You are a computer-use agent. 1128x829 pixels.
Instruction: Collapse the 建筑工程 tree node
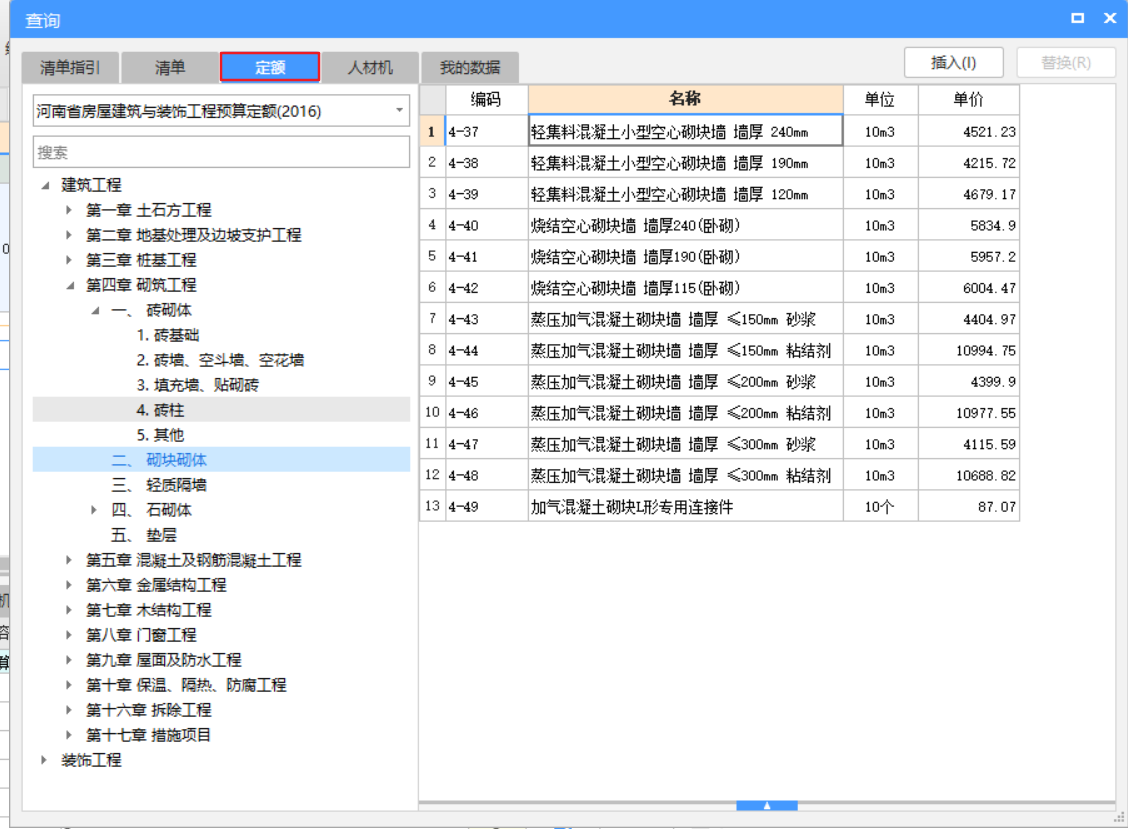(x=45, y=186)
